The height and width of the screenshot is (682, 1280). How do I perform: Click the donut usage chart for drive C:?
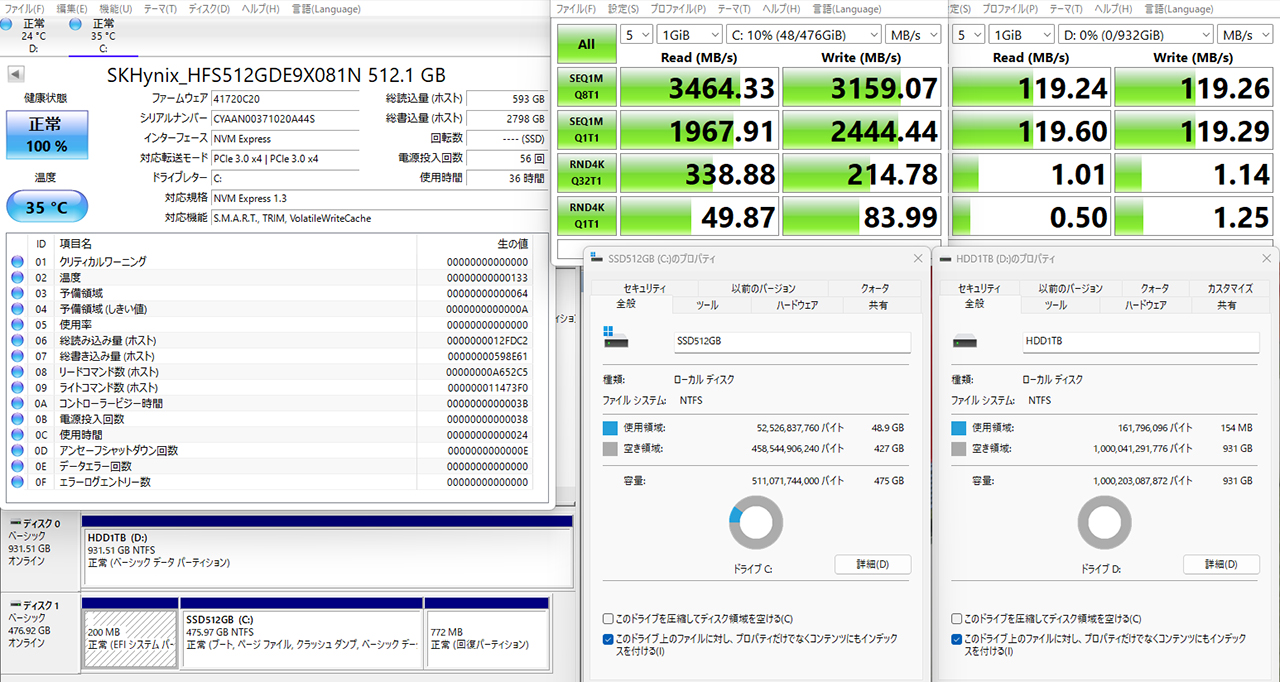(x=757, y=523)
